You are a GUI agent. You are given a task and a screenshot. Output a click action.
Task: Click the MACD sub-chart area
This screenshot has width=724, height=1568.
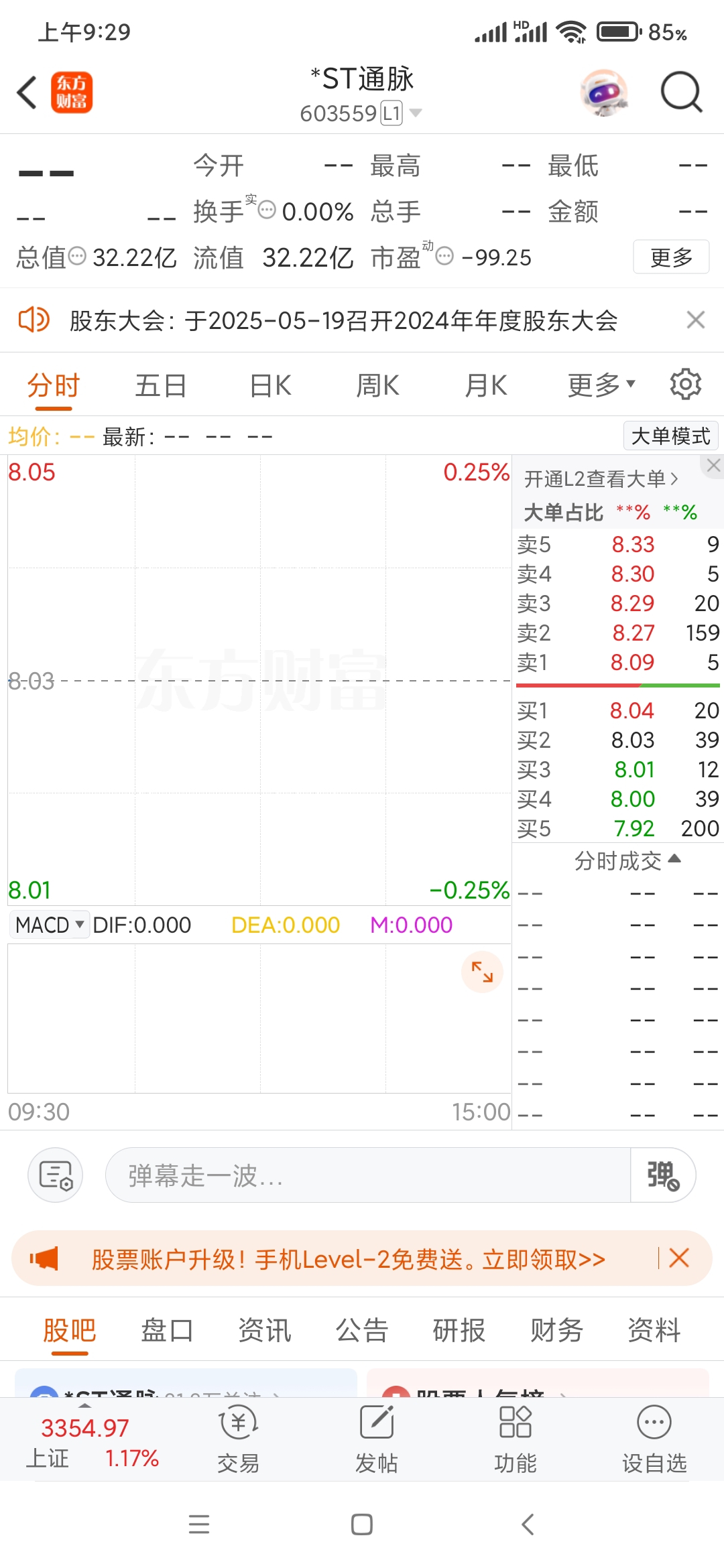click(x=259, y=1019)
